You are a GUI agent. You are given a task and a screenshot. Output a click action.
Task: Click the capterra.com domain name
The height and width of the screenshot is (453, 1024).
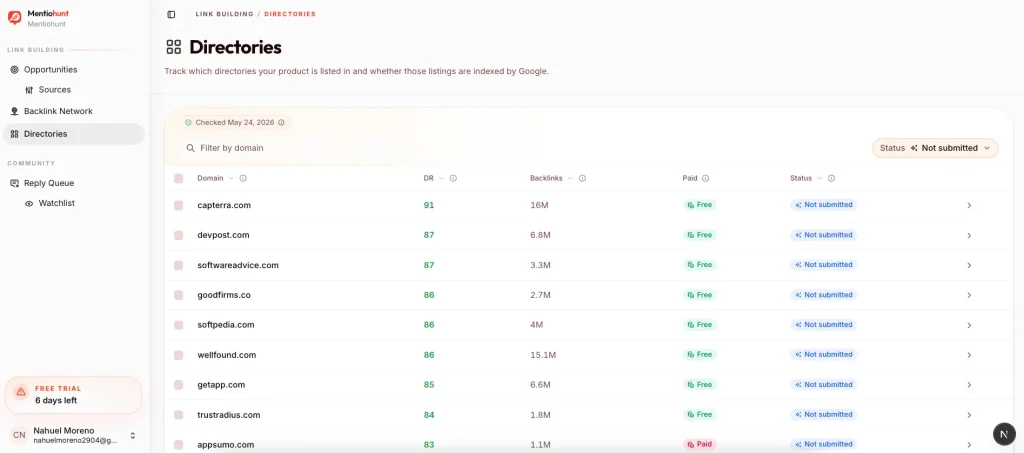(224, 206)
